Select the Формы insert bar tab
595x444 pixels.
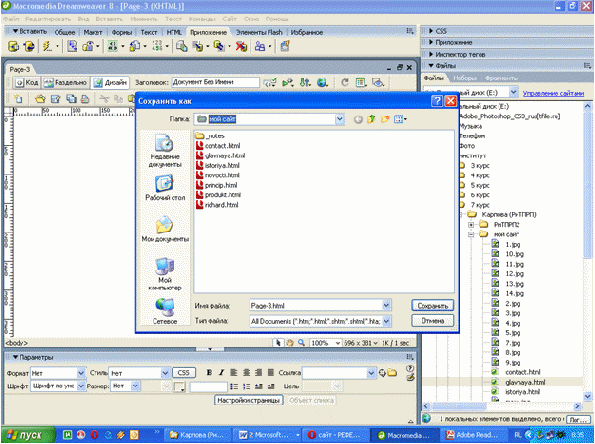(122, 33)
